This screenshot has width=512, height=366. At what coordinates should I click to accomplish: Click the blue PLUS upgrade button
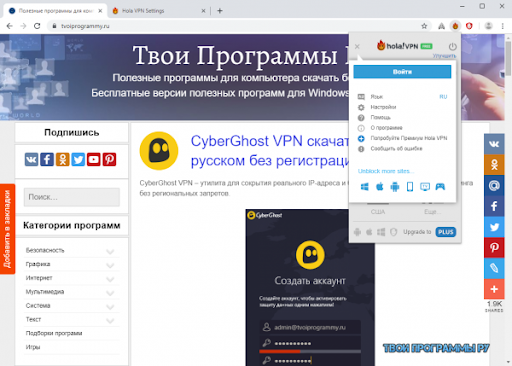click(446, 232)
